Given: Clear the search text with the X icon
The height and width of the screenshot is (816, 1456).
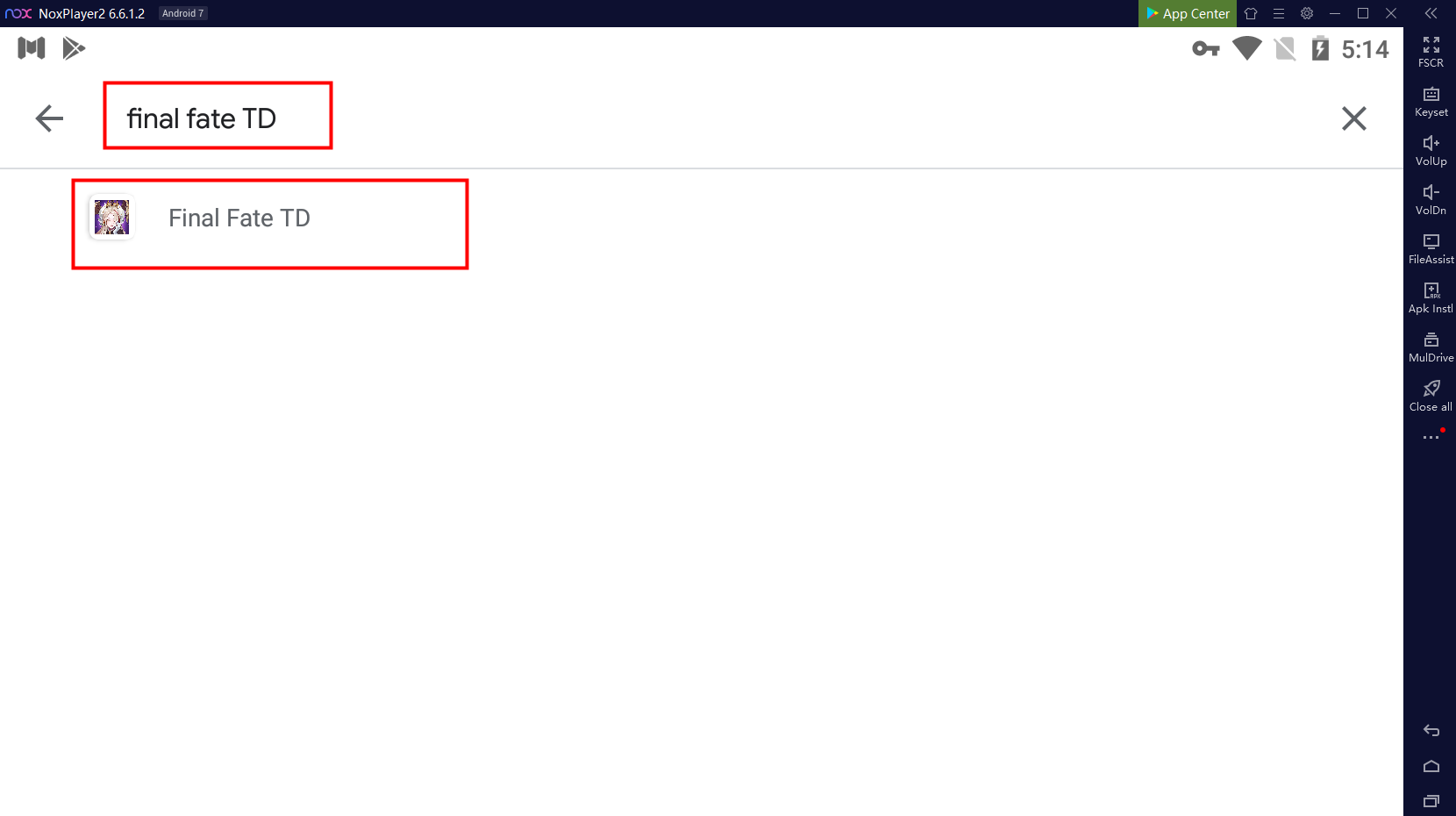Looking at the screenshot, I should pyautogui.click(x=1353, y=118).
